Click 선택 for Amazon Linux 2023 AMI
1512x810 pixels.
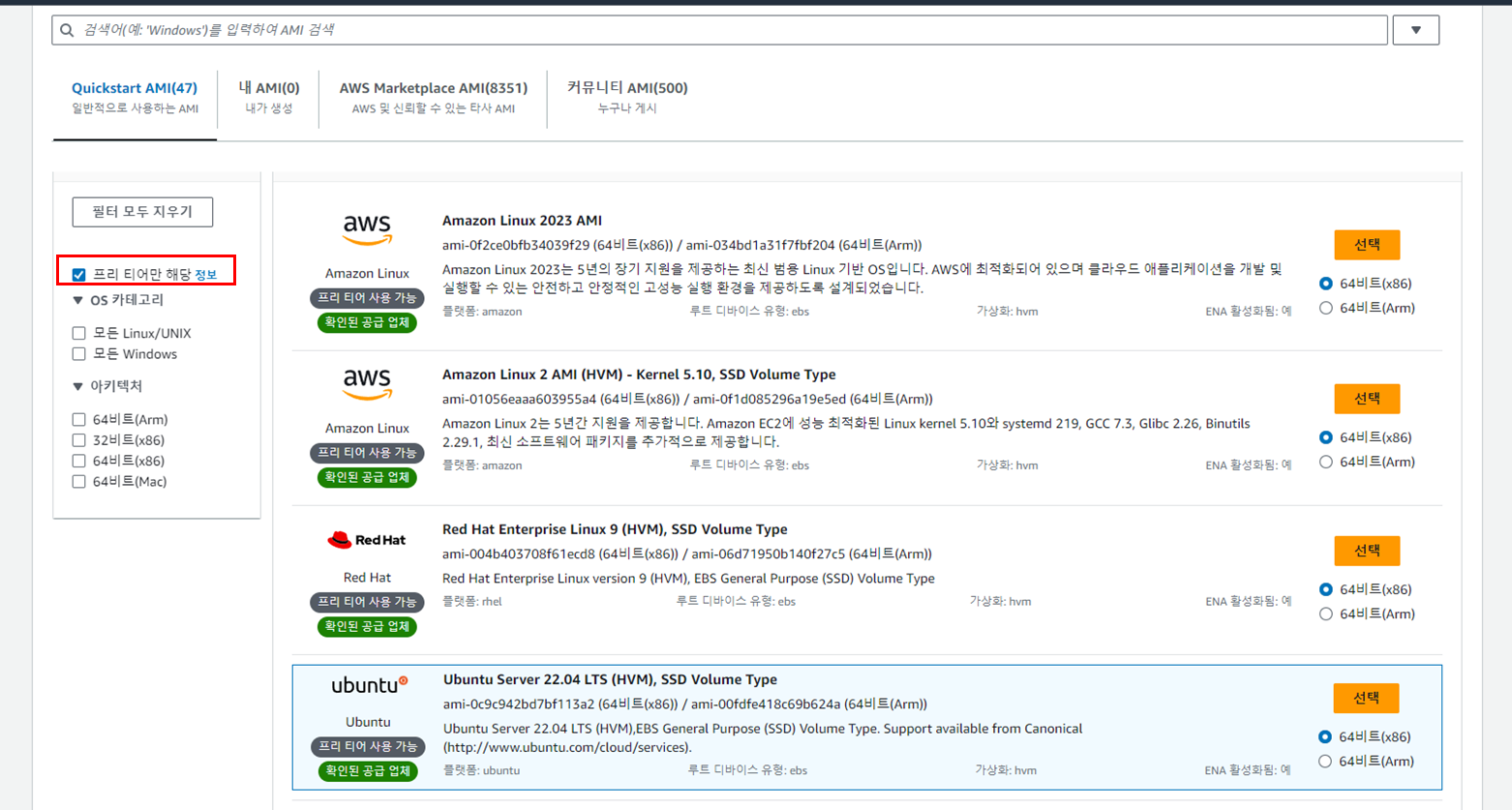[x=1367, y=245]
